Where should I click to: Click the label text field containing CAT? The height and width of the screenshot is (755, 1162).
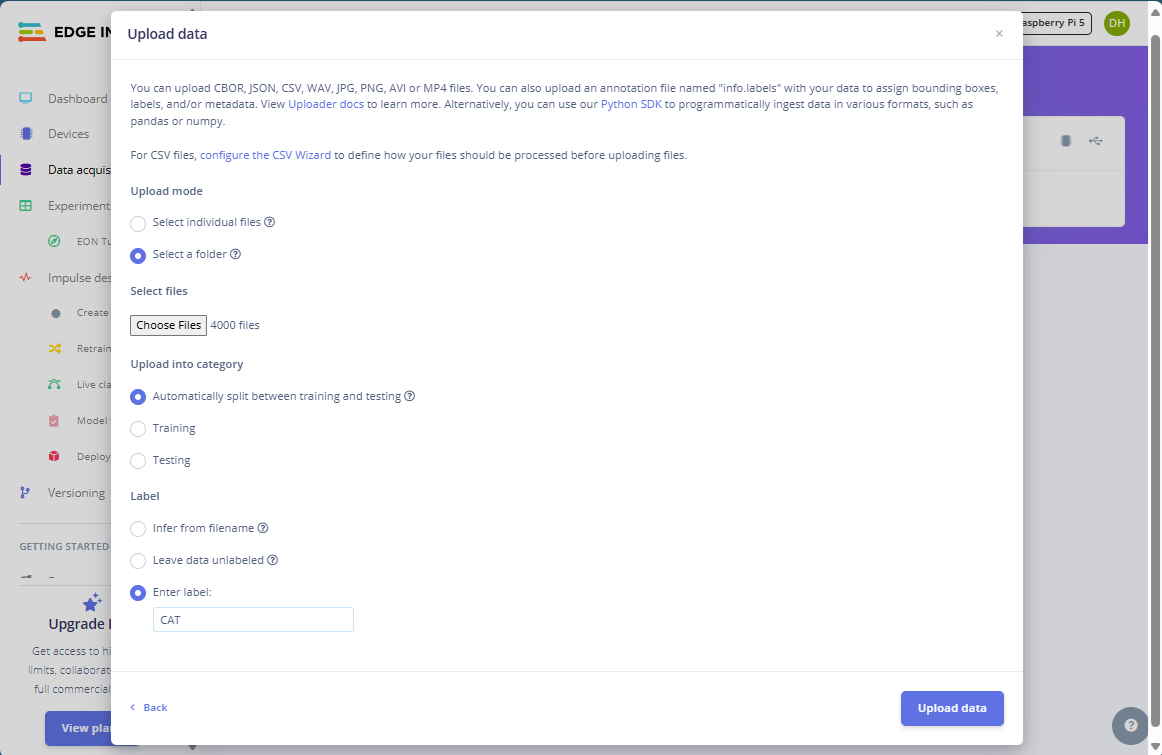253,620
